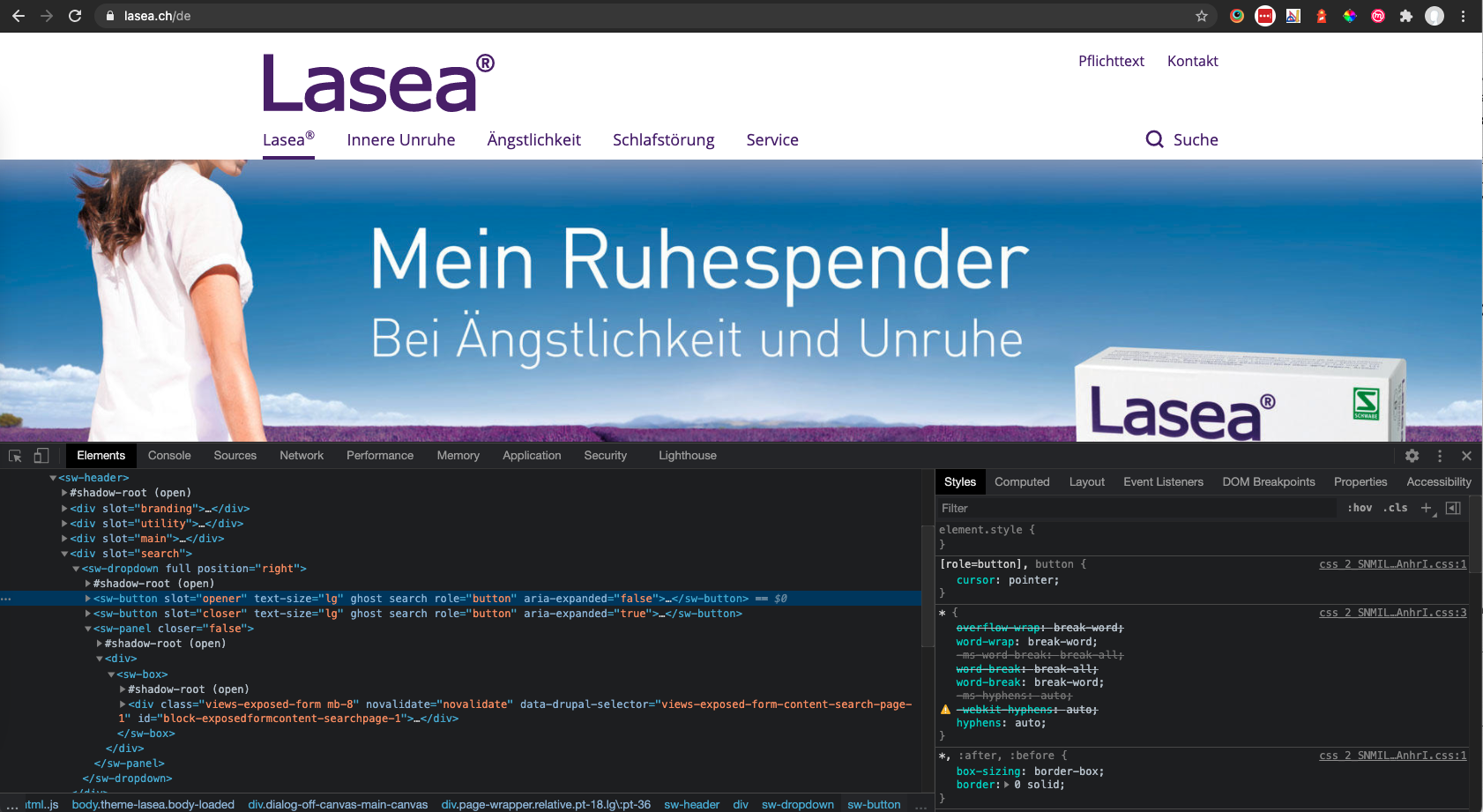Viewport: 1483px width, 812px height.
Task: Open the Network tab
Action: click(x=302, y=456)
